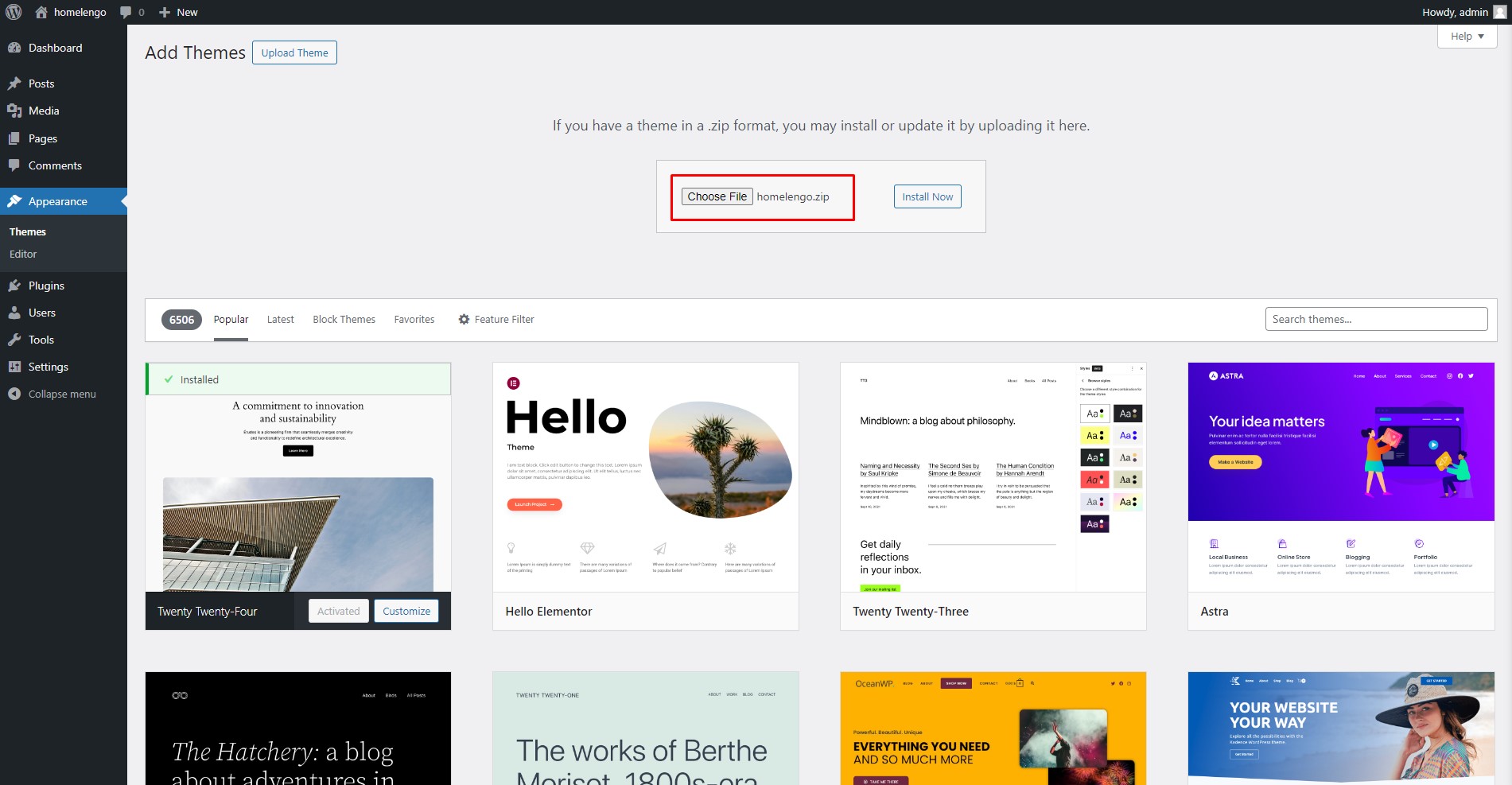Open the comments bubble icon in admin bar
The height and width of the screenshot is (785, 1512).
(x=126, y=12)
